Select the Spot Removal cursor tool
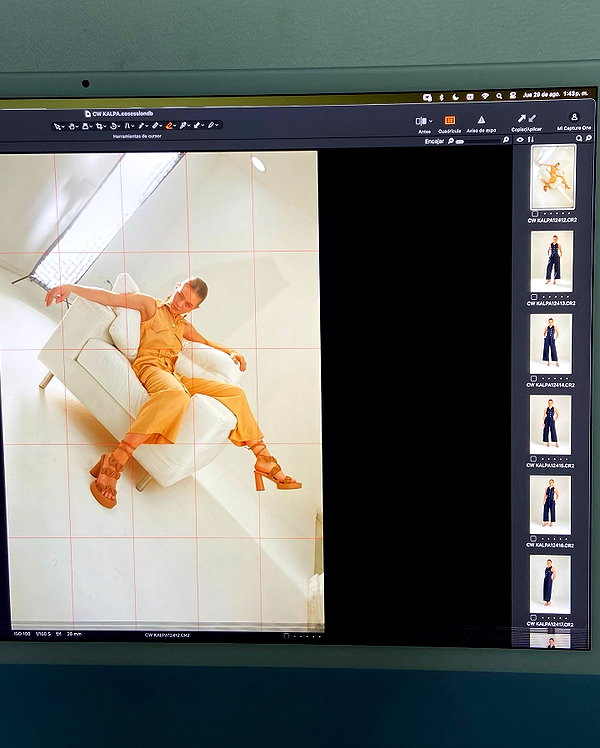 pos(141,126)
